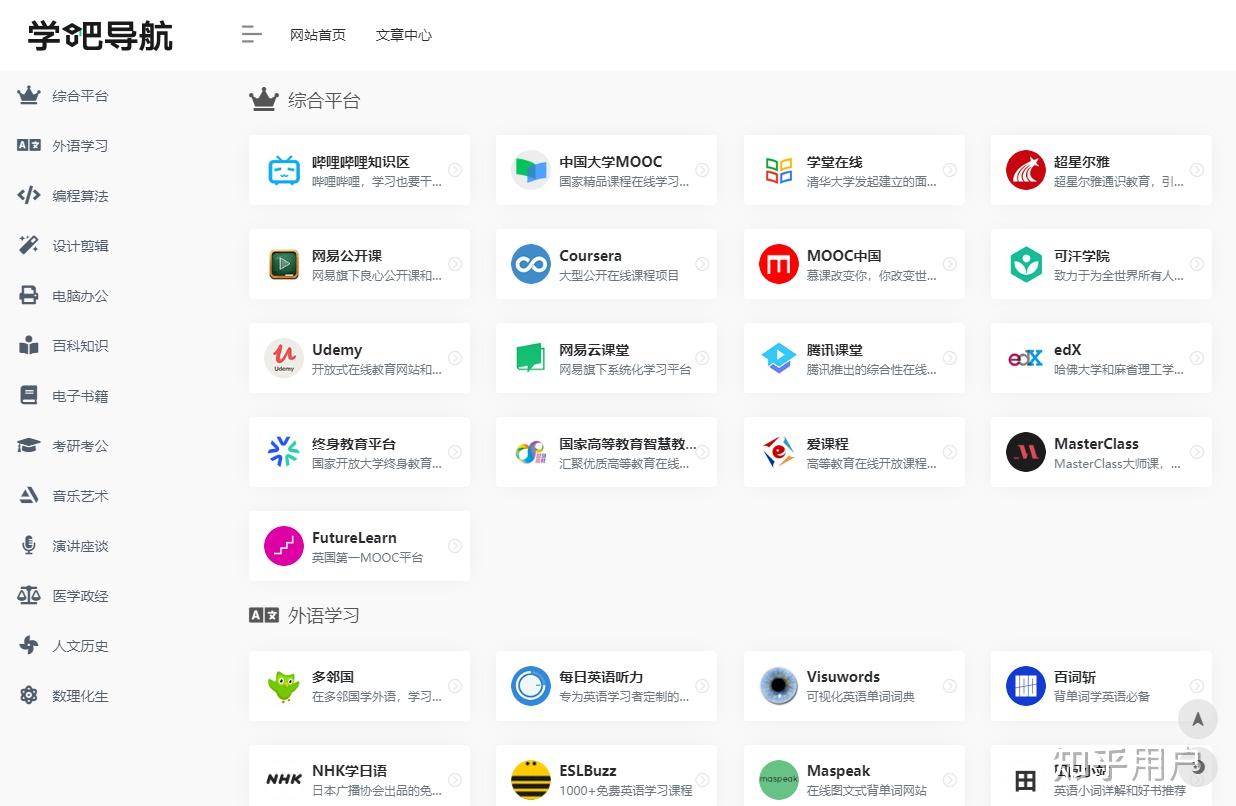
Task: Open the 可汗学院 site card
Action: click(1100, 263)
